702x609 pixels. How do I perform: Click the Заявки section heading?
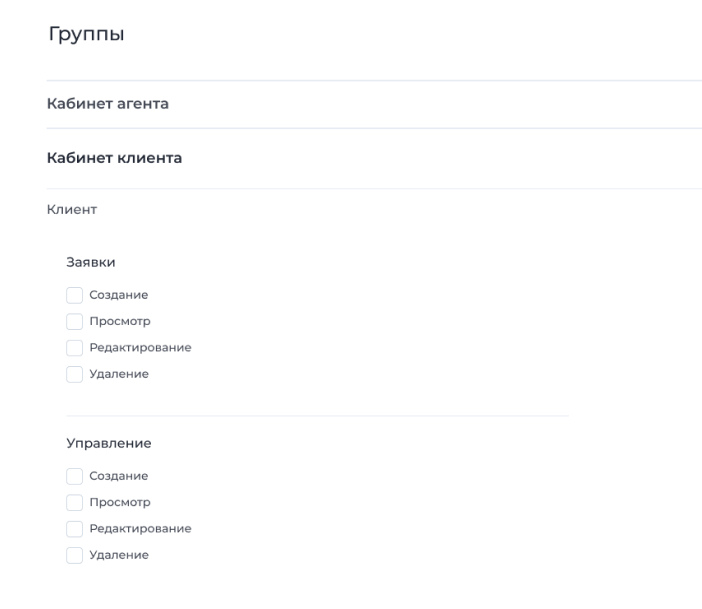(91, 262)
